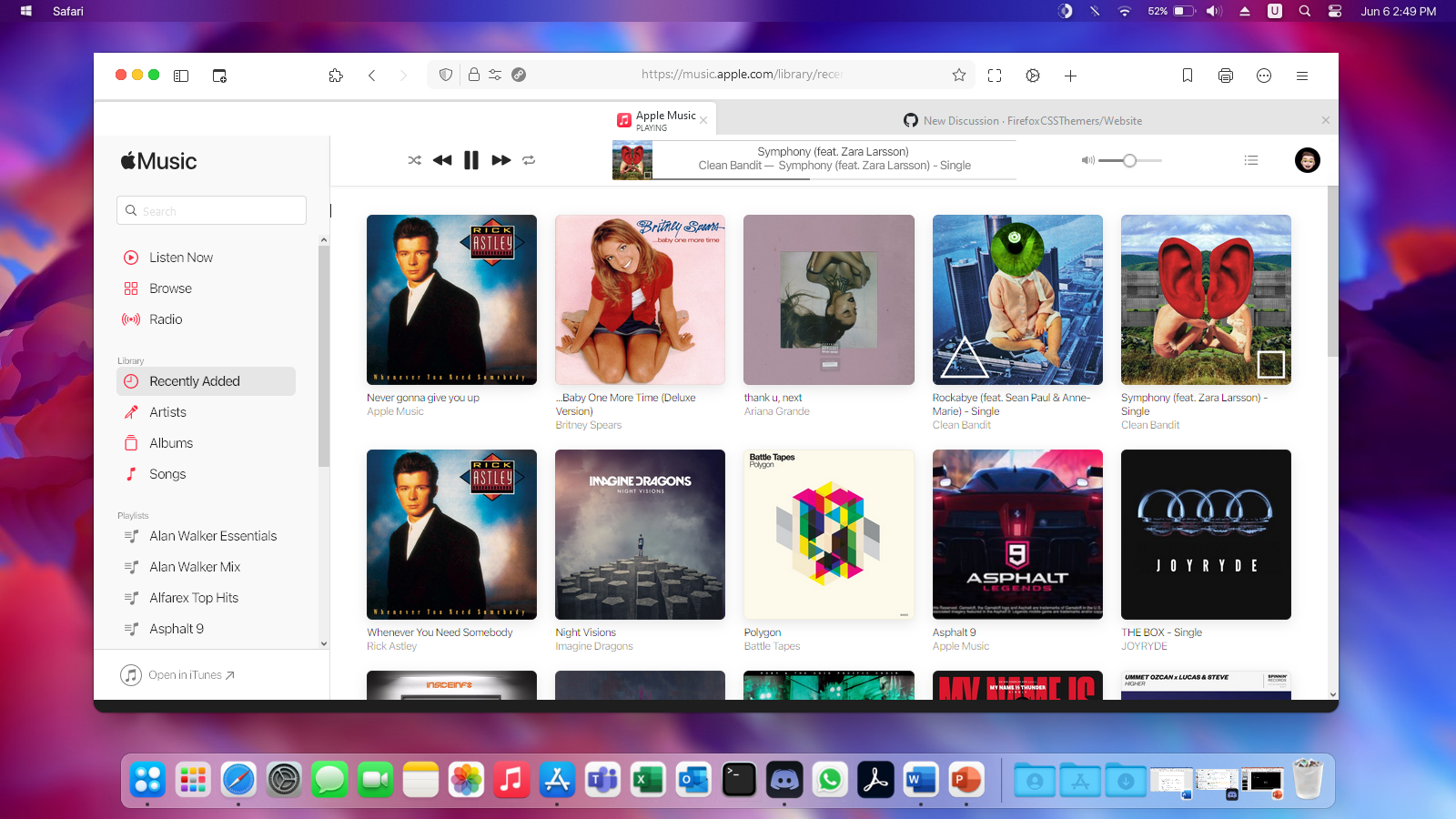This screenshot has height=819, width=1456.
Task: Skip forward to the next track
Action: pos(501,160)
